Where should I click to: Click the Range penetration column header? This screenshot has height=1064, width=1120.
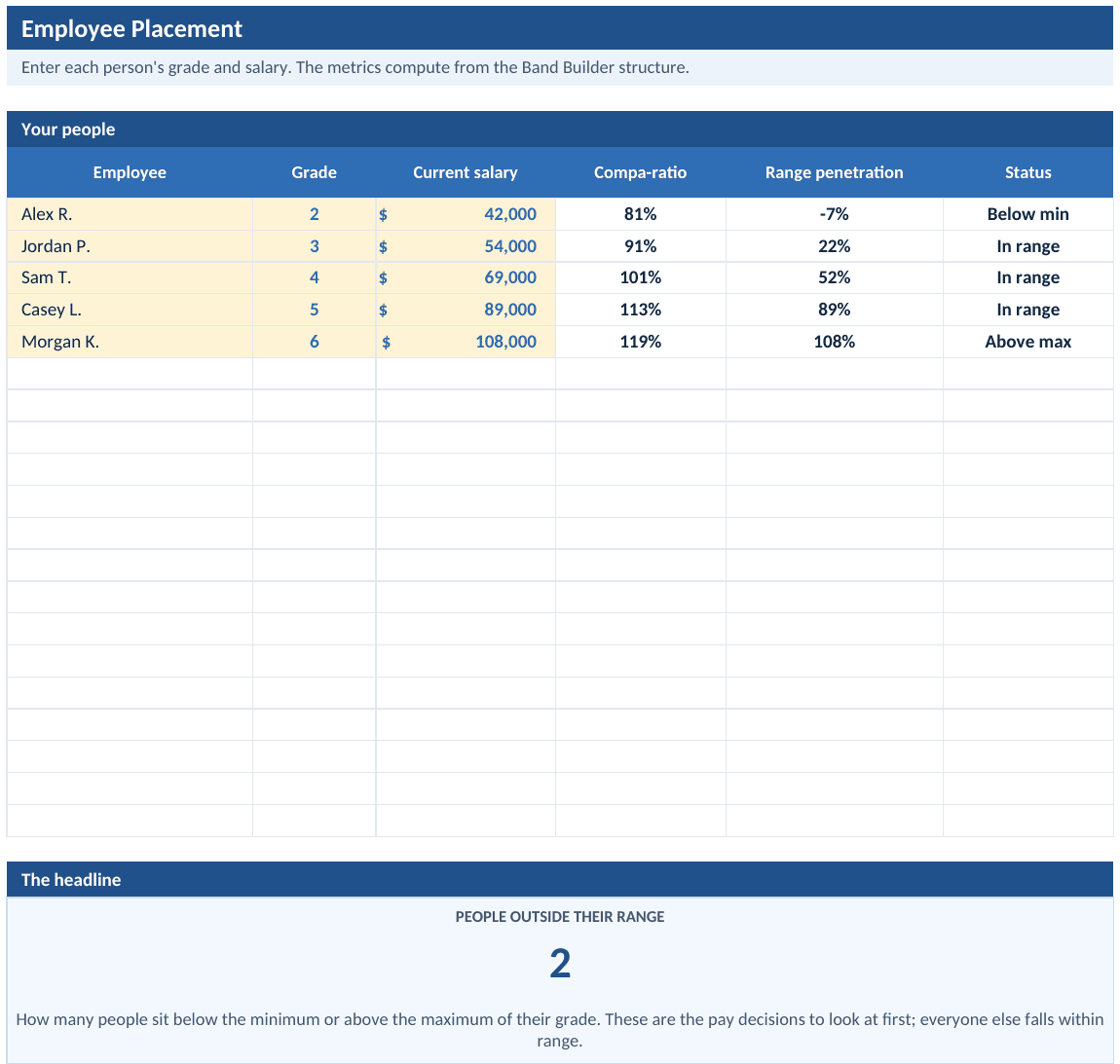[x=835, y=173]
